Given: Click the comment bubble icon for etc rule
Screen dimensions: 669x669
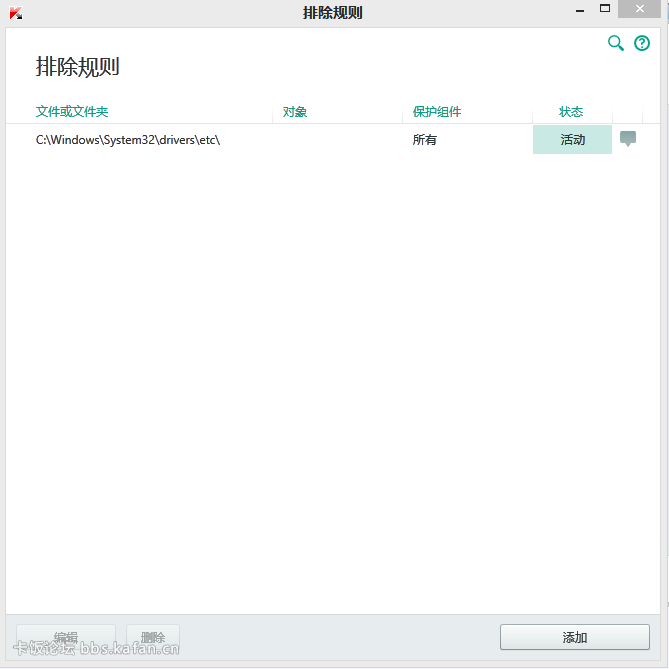Looking at the screenshot, I should [628, 139].
